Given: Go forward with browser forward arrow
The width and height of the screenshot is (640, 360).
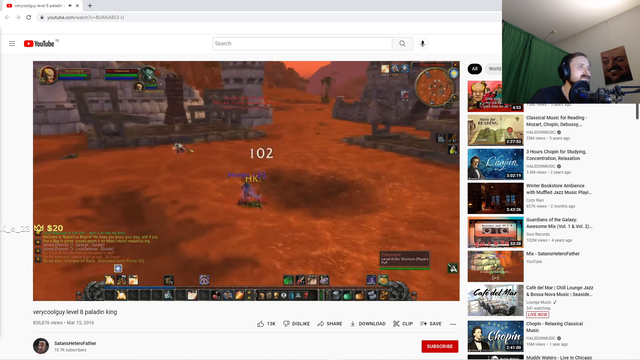Looking at the screenshot, I should tap(18, 17).
